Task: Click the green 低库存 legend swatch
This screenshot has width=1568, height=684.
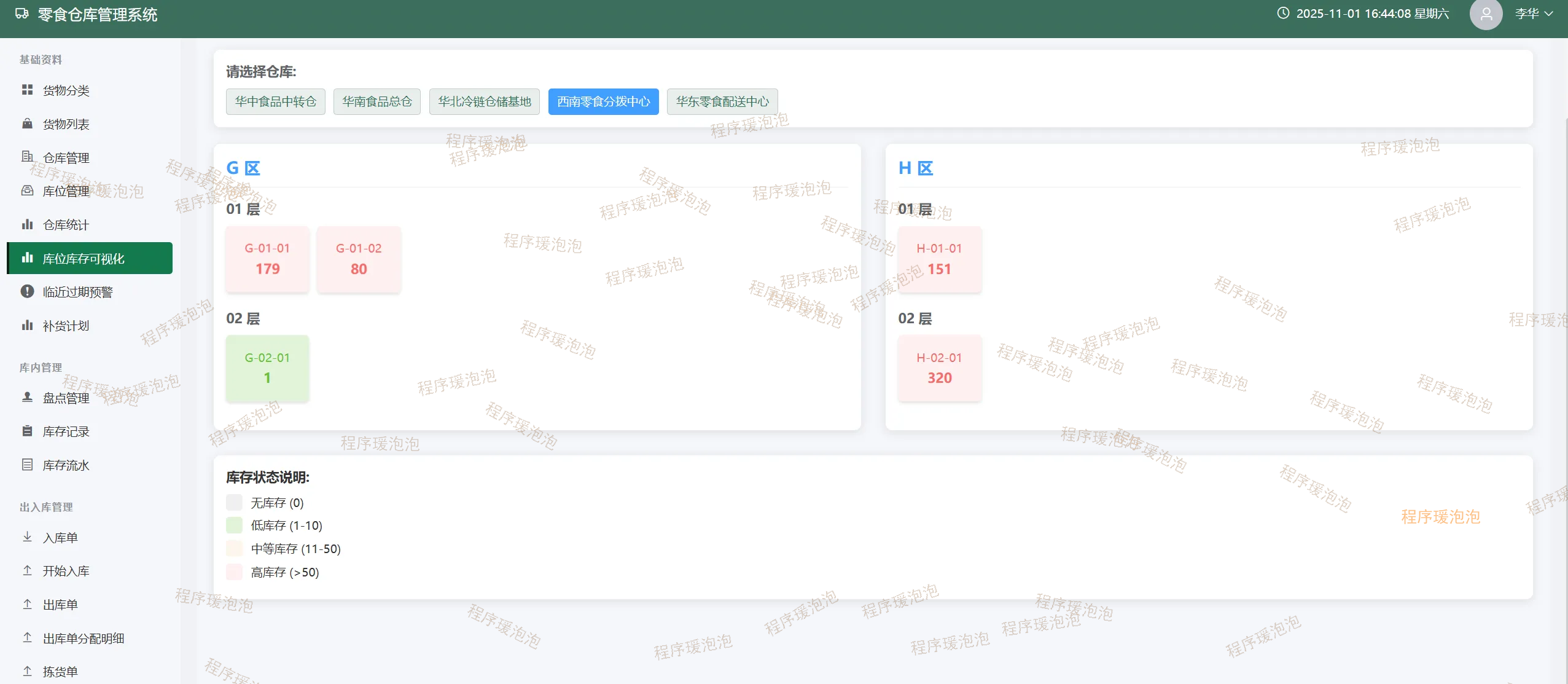Action: click(234, 525)
